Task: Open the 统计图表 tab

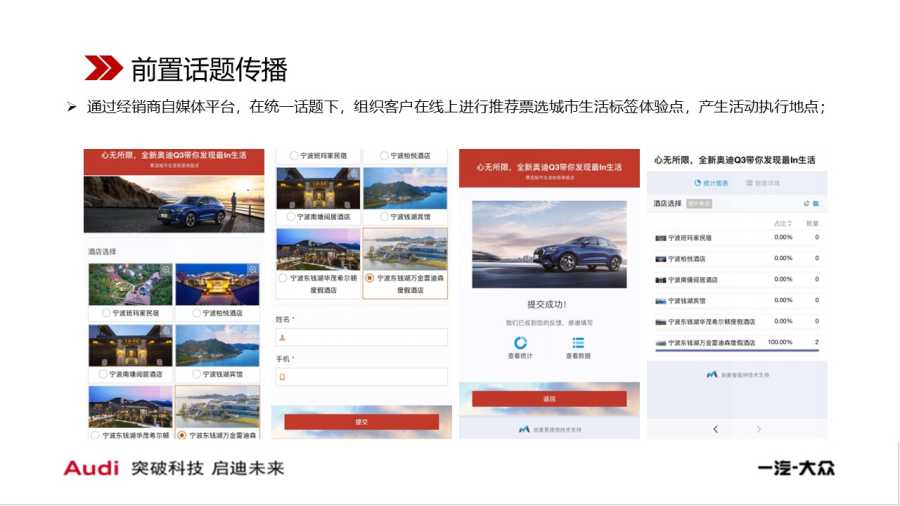Action: [x=711, y=183]
